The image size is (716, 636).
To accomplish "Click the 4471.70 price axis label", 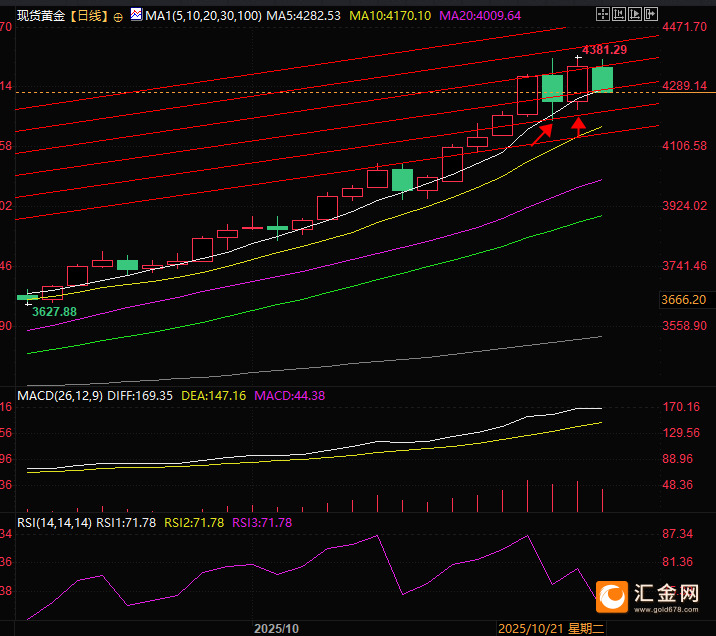I will [x=684, y=26].
